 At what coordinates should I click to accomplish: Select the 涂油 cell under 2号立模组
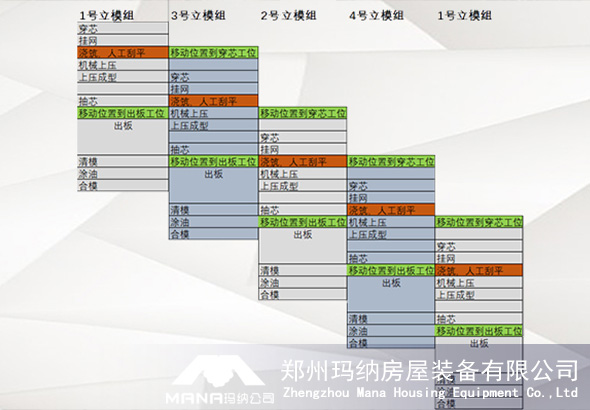pyautogui.click(x=303, y=282)
